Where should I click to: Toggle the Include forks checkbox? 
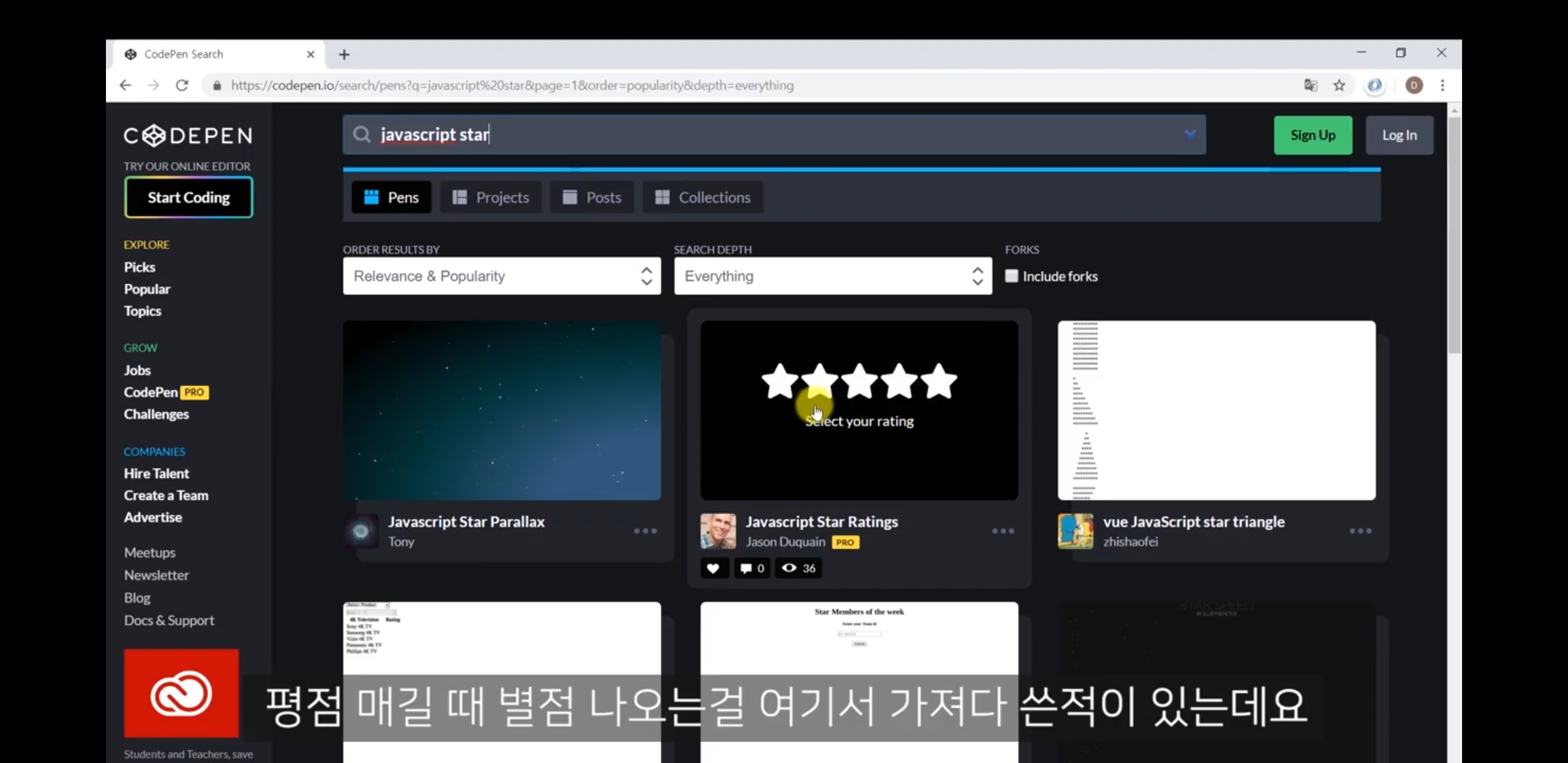1011,276
